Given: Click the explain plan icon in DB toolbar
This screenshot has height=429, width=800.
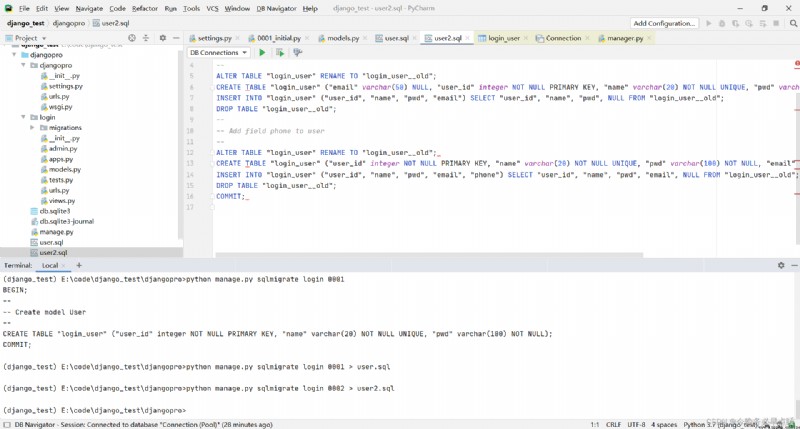Looking at the screenshot, I should (297, 53).
